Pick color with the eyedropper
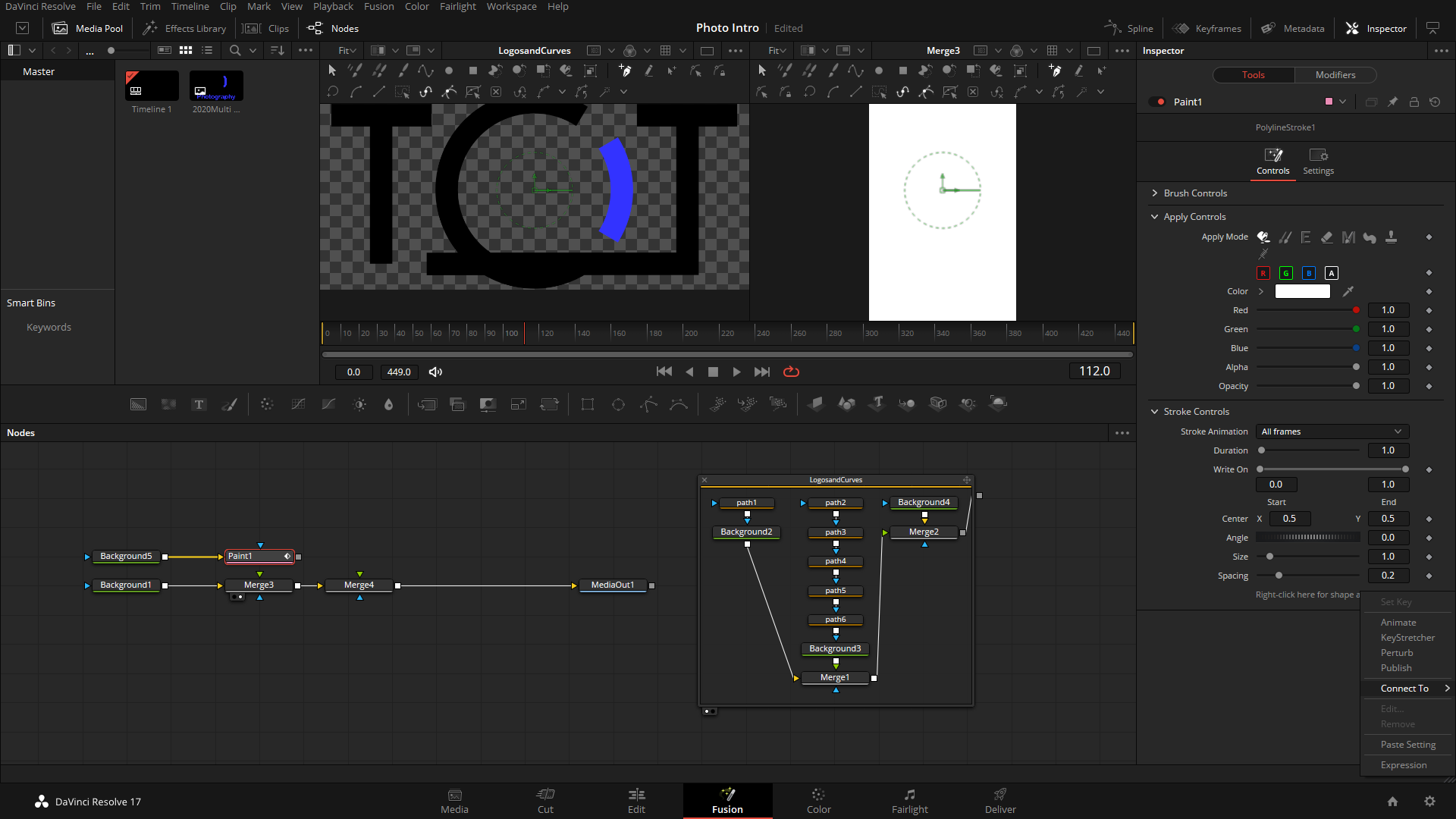This screenshot has width=1456, height=819. point(1348,291)
